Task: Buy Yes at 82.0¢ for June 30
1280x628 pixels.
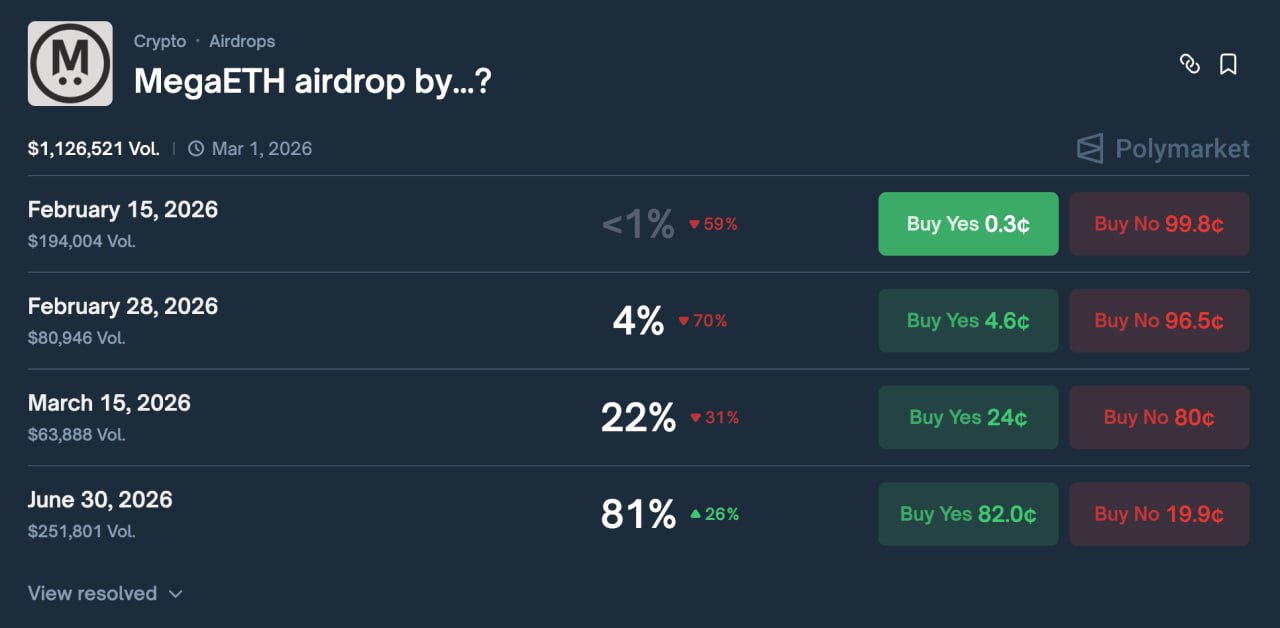Action: (x=968, y=514)
